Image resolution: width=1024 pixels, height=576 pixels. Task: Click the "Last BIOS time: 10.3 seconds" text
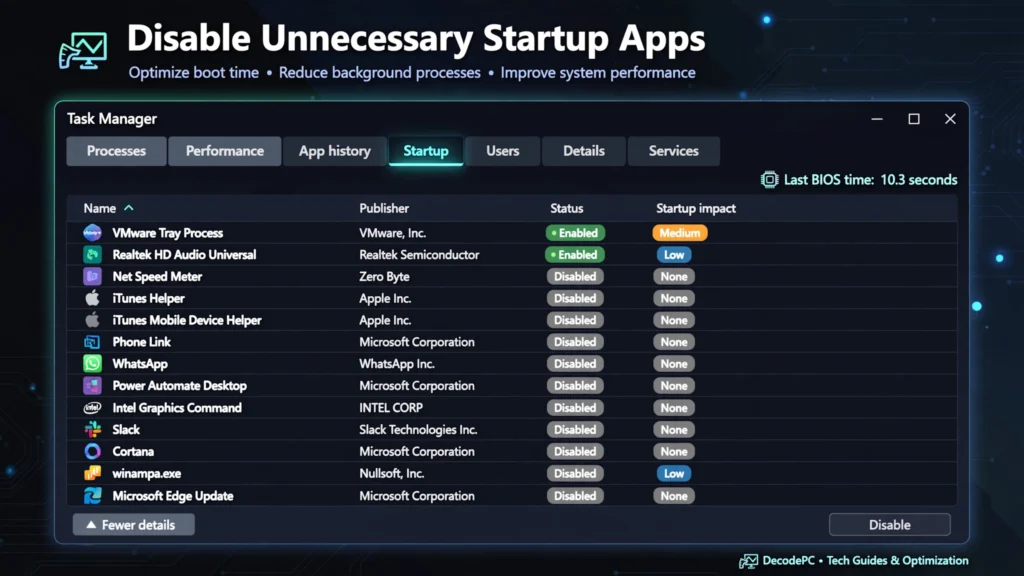coord(870,180)
